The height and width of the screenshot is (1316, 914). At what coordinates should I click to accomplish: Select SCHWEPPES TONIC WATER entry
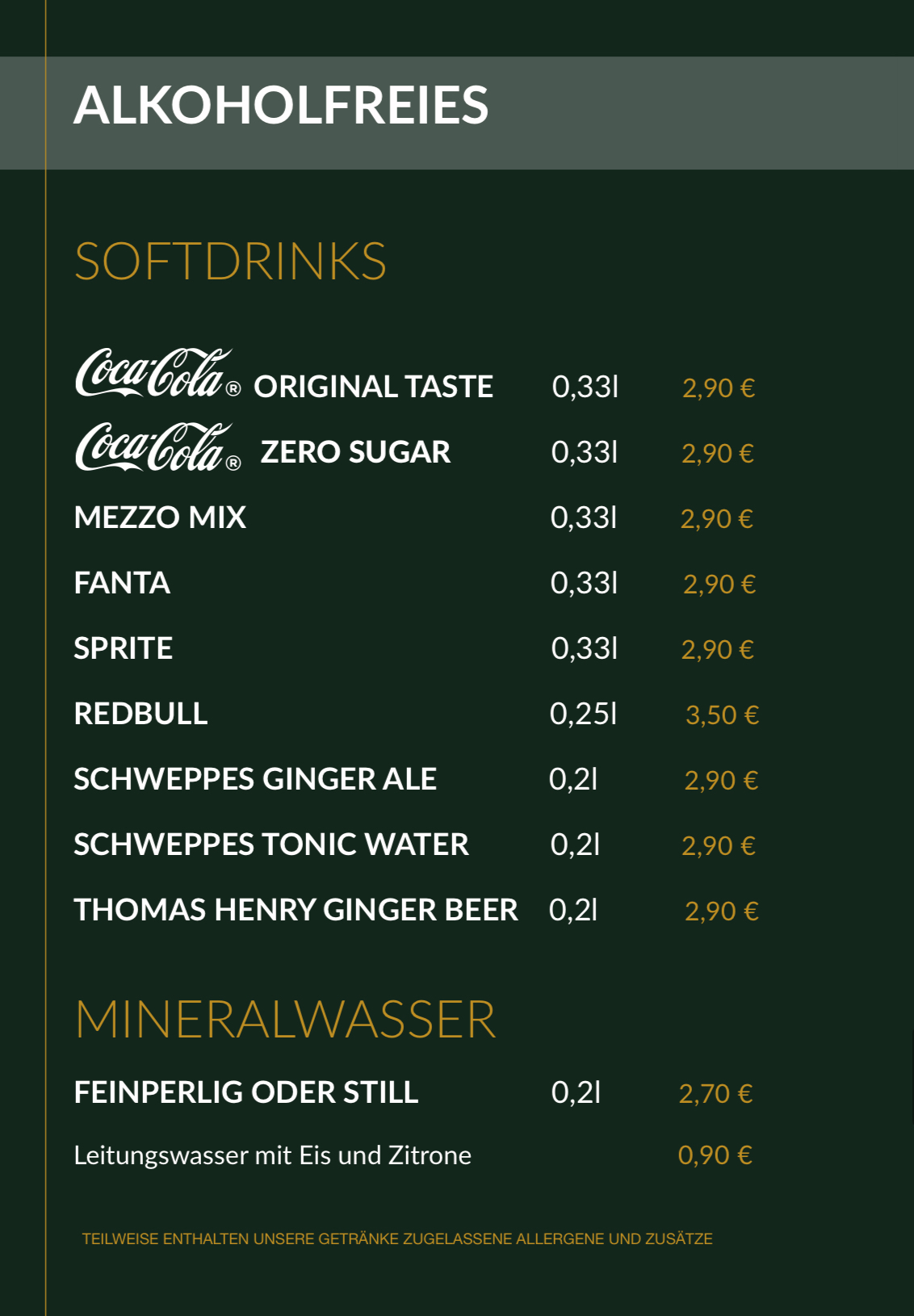click(x=271, y=845)
